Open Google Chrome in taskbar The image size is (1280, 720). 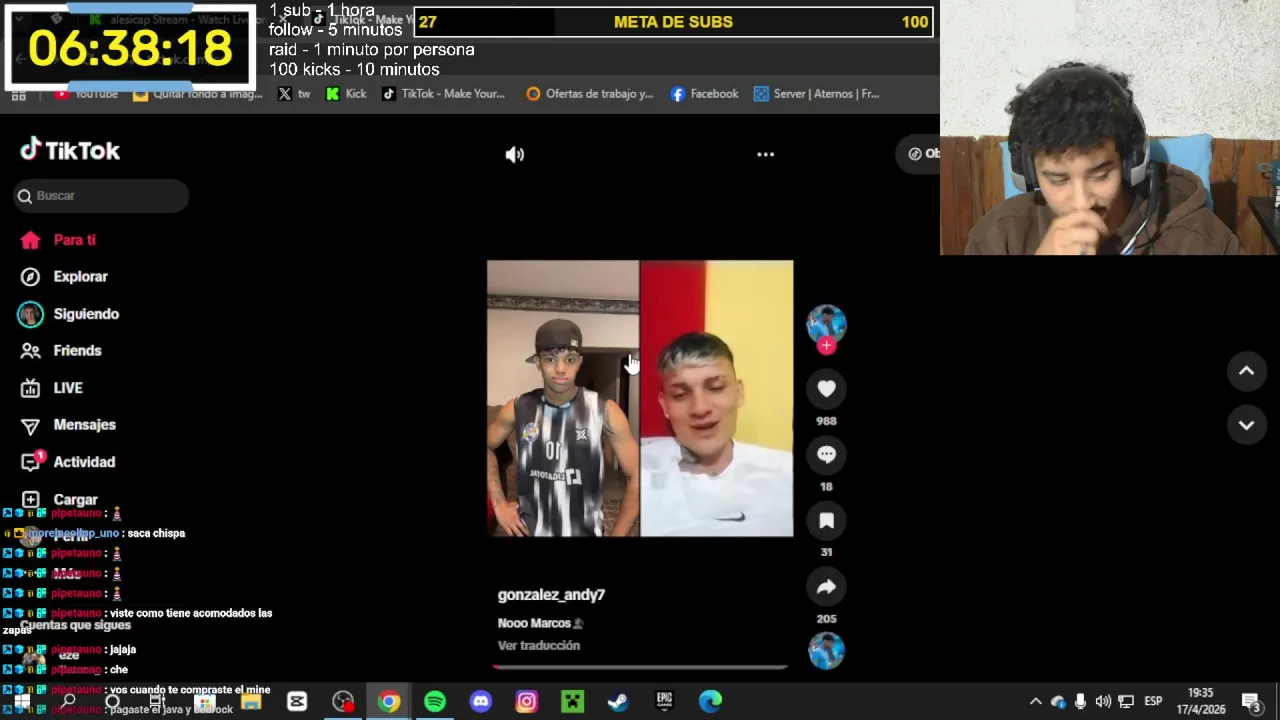[389, 702]
